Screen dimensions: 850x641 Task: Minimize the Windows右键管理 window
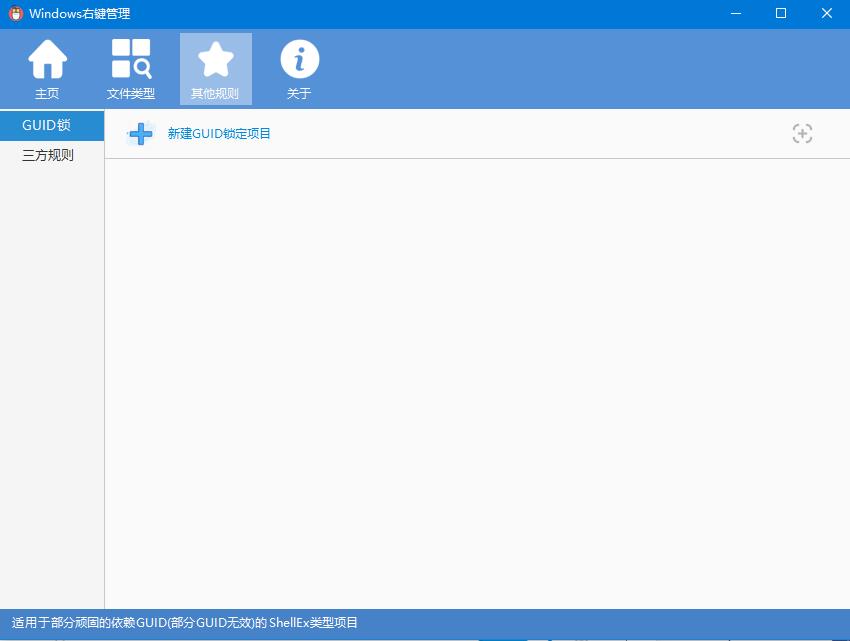[735, 14]
